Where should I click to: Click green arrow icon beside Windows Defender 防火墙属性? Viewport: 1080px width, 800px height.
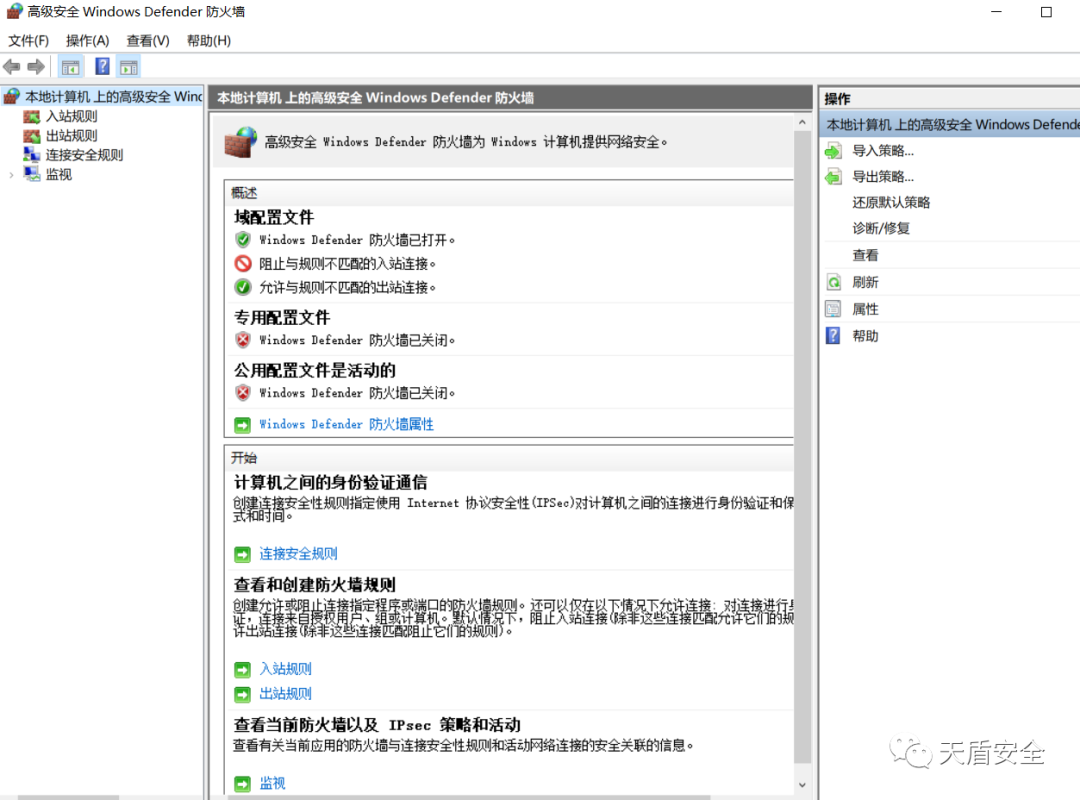tap(242, 425)
